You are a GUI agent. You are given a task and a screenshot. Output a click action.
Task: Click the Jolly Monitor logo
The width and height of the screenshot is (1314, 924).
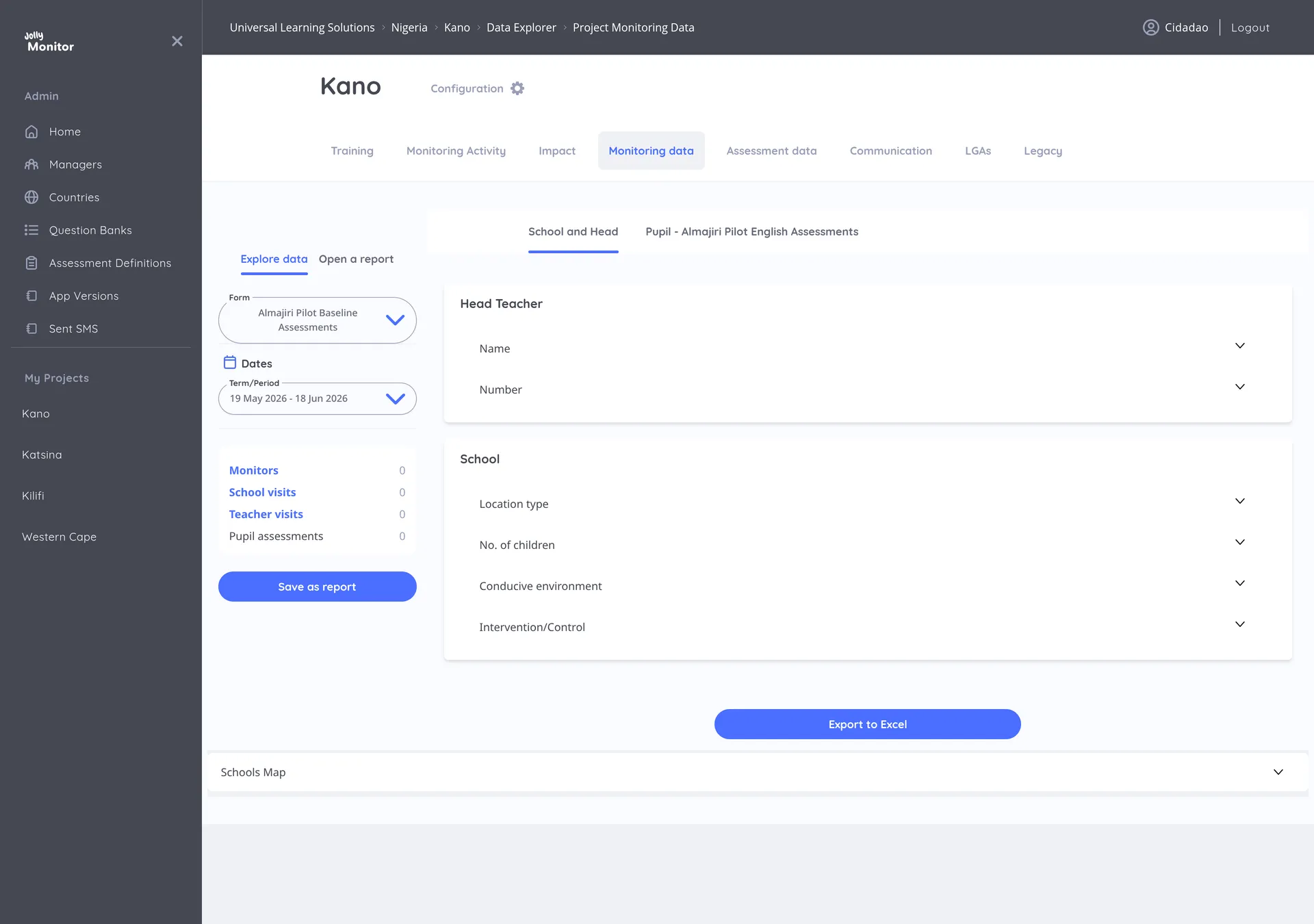[49, 42]
